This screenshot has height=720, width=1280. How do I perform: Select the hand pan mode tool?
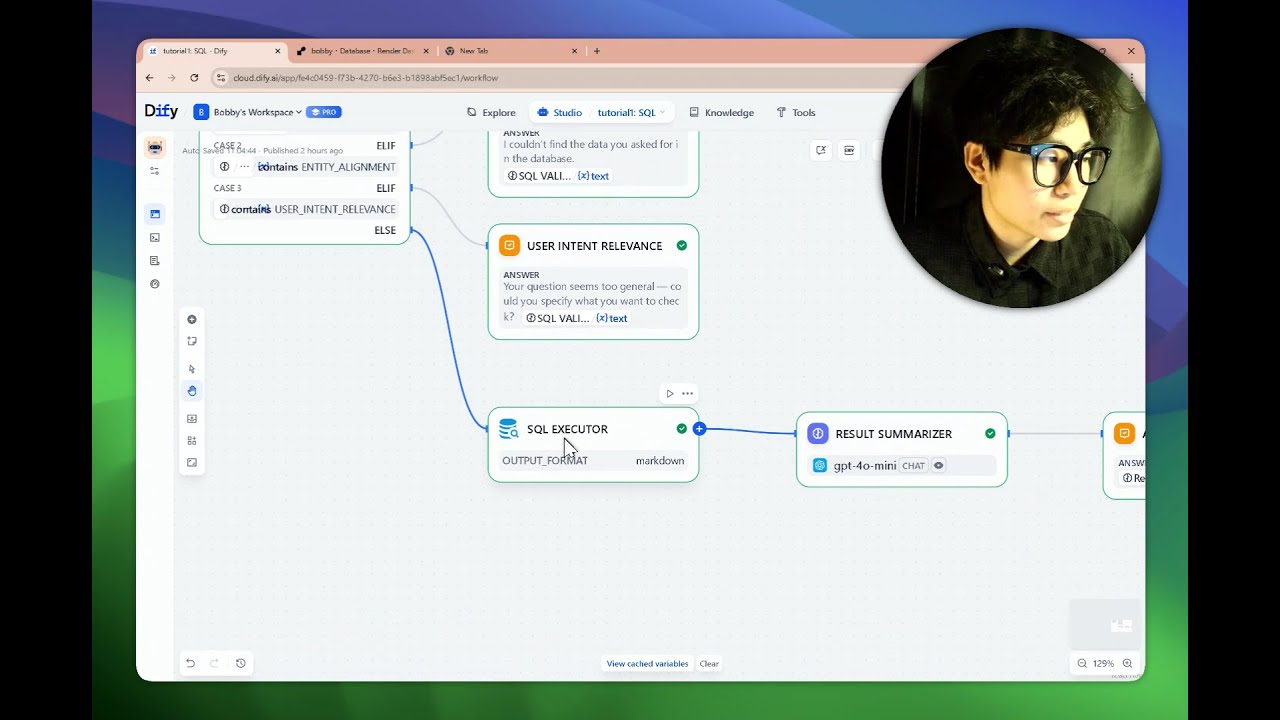pyautogui.click(x=192, y=391)
